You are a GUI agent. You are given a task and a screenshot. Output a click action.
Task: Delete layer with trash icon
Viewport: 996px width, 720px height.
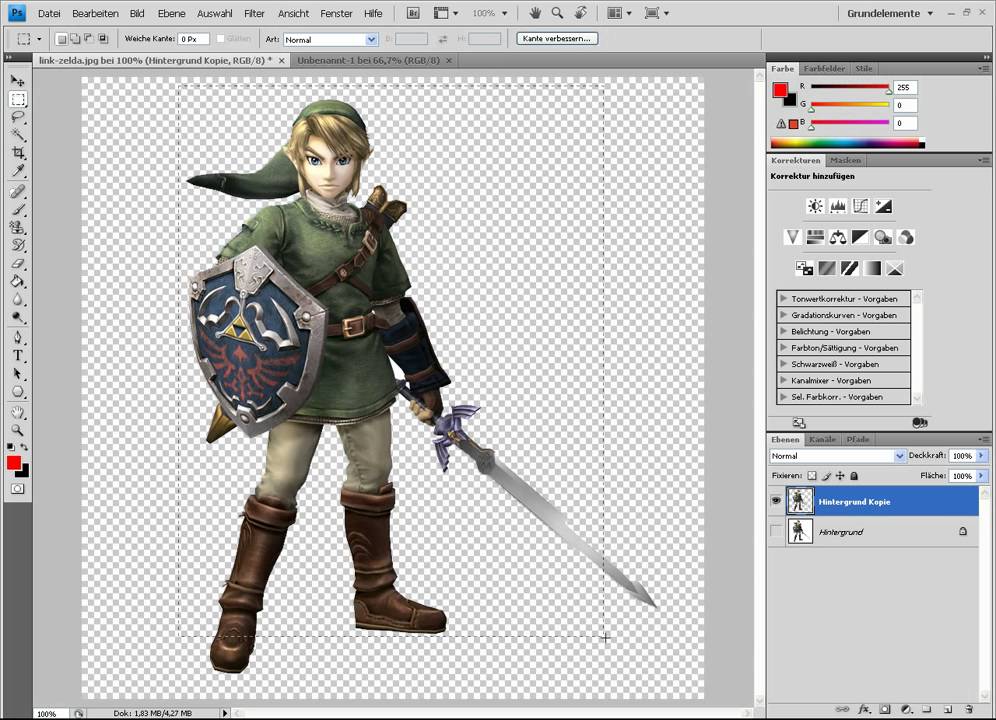[969, 709]
